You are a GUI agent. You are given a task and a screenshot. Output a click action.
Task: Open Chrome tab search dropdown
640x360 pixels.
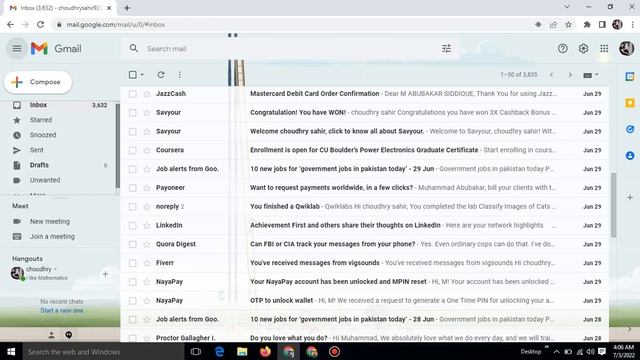[x=567, y=7]
